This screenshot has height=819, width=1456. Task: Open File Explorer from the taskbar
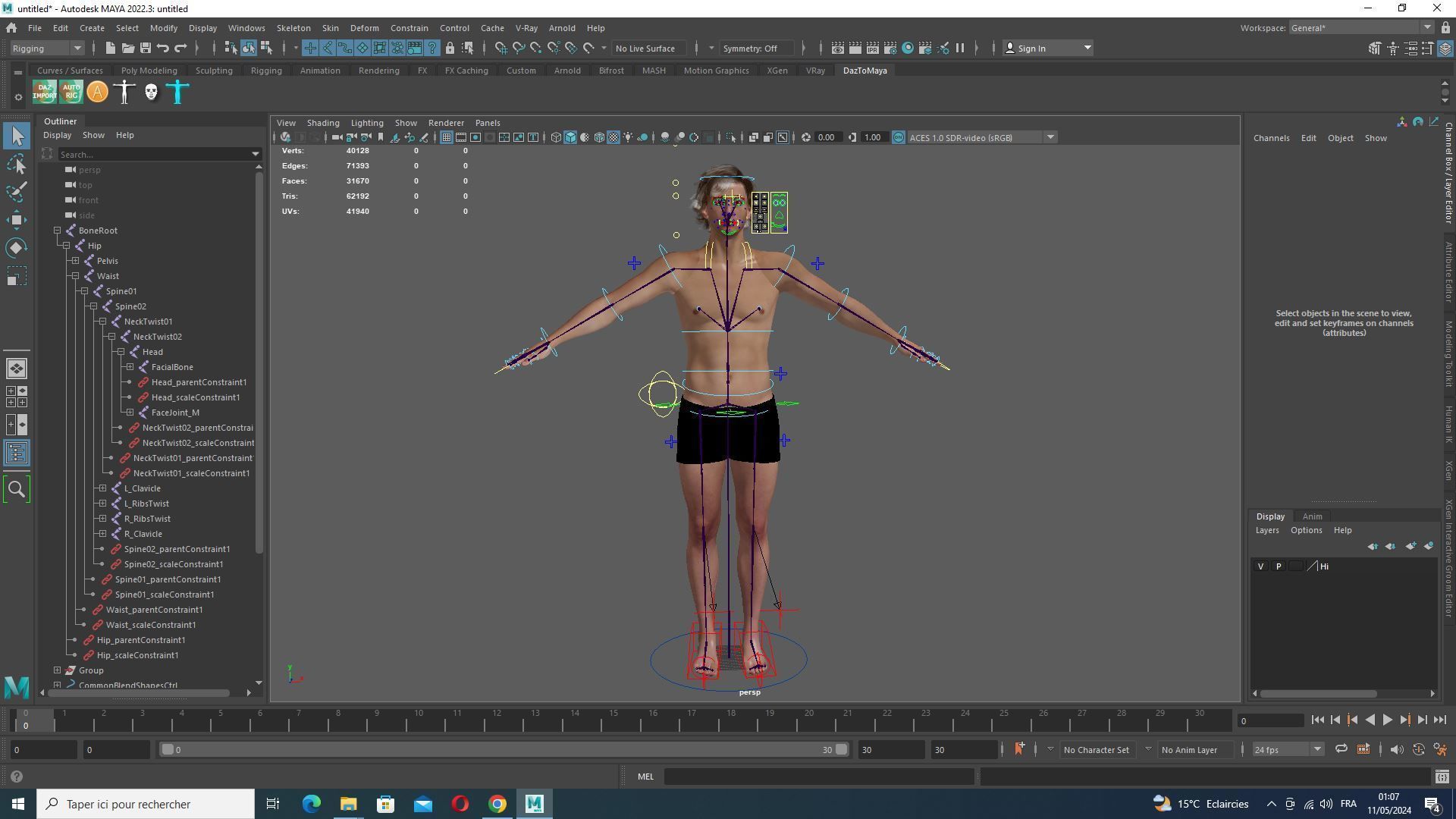coord(348,804)
